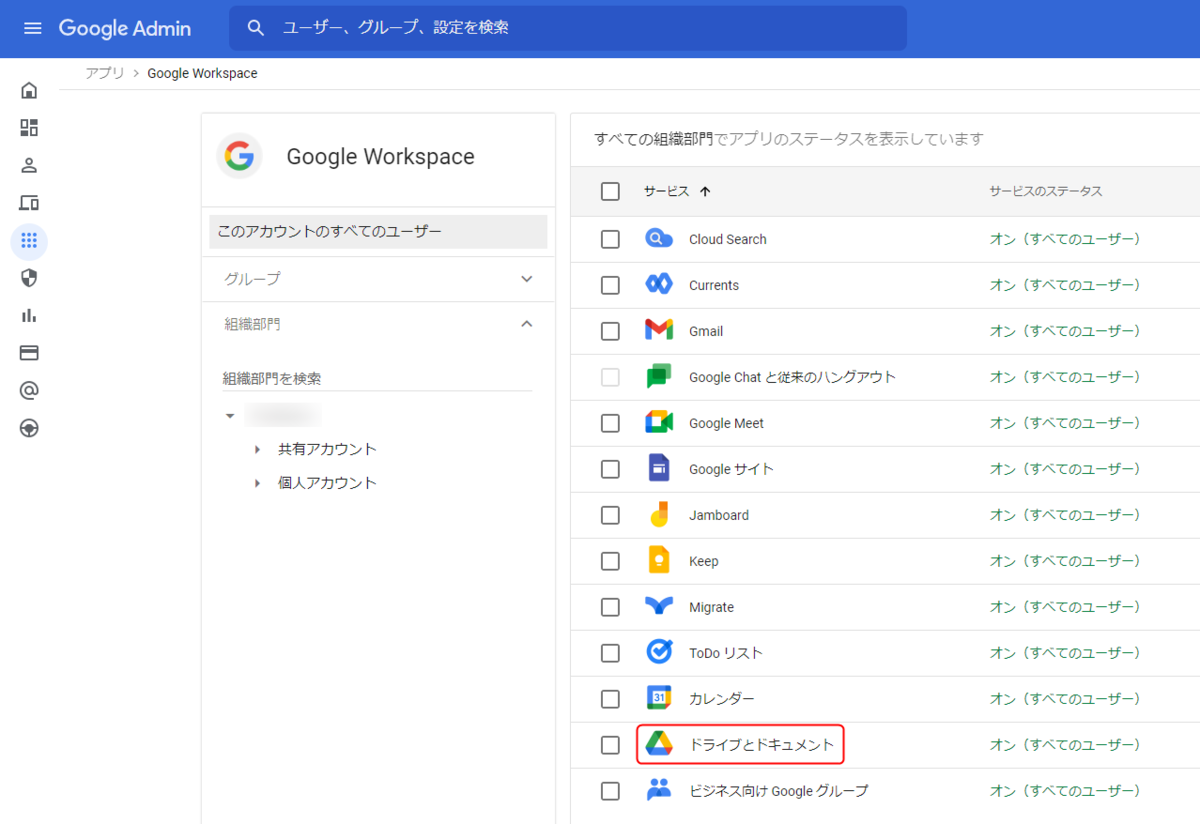Select このアカウントのすべてのユーザー
Viewport: 1200px width, 824px height.
point(378,232)
